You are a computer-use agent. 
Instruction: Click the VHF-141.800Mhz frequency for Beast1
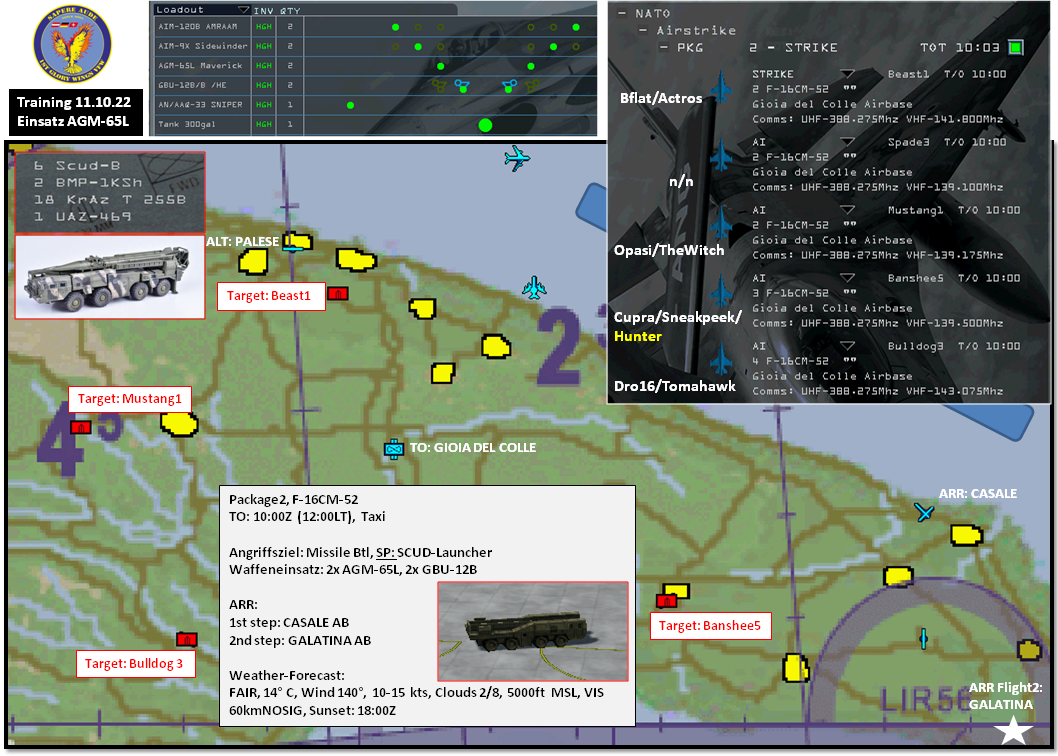954,119
